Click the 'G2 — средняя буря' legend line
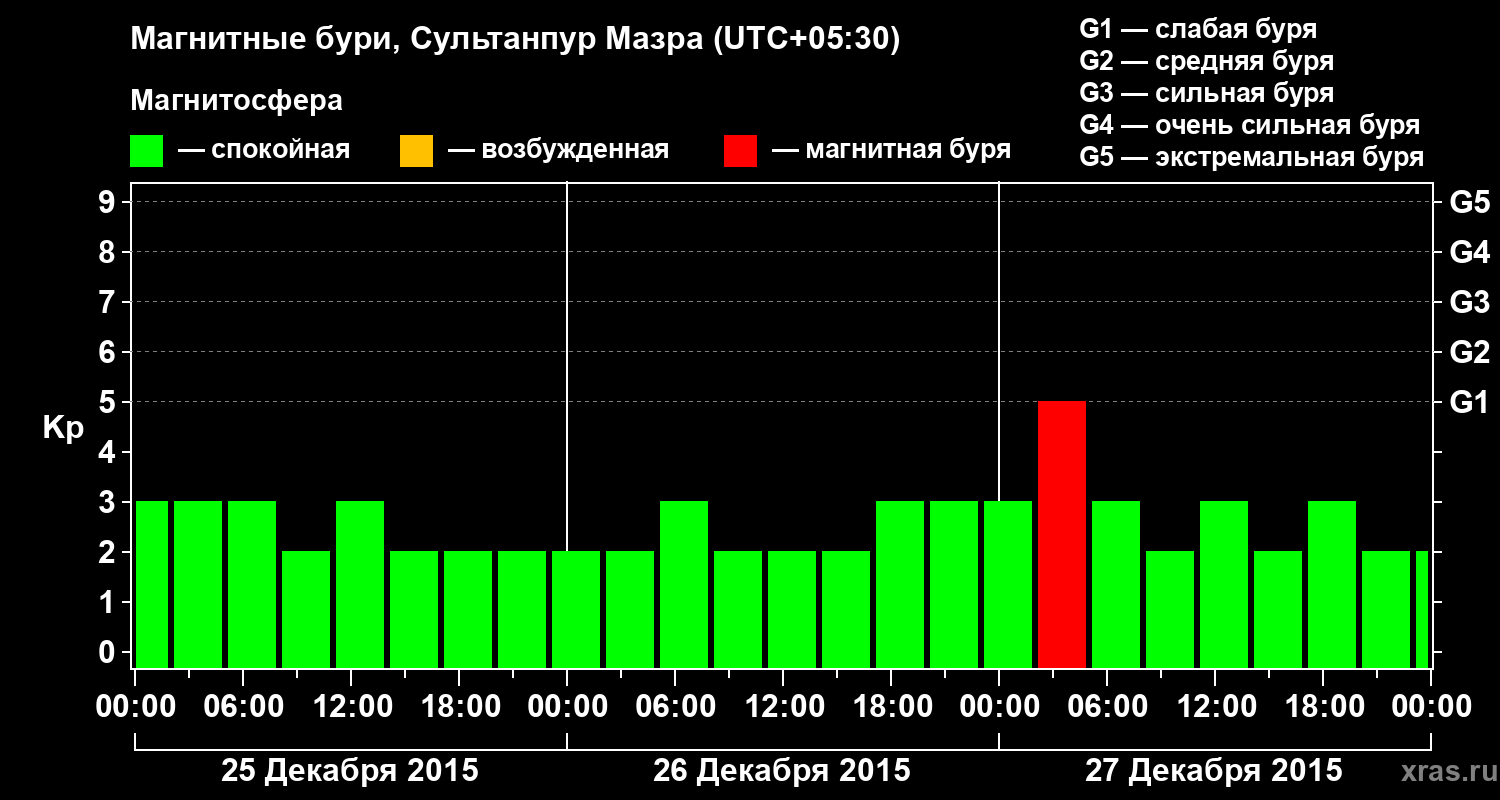 point(1207,61)
